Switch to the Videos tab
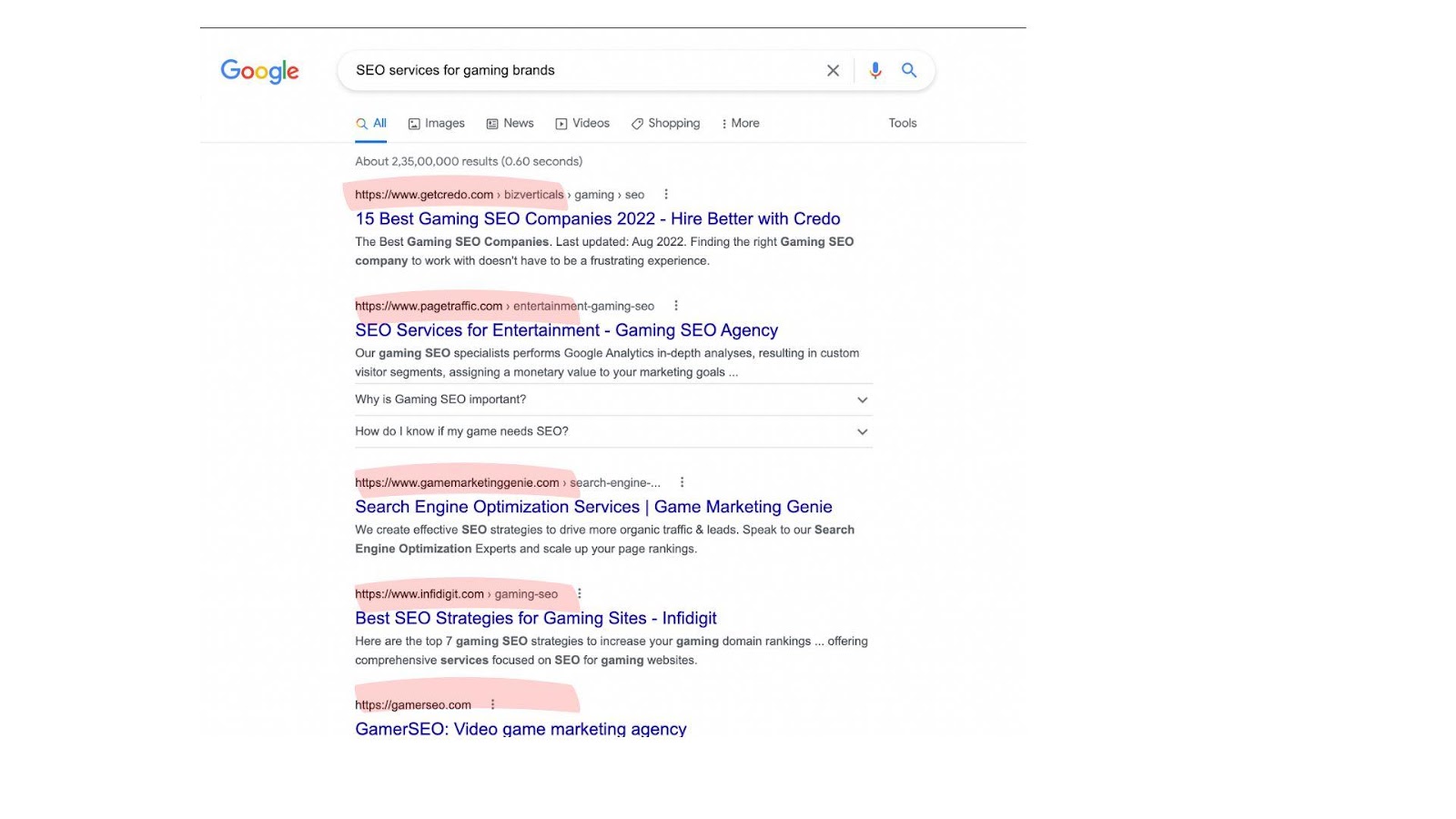The height and width of the screenshot is (819, 1456). click(582, 124)
